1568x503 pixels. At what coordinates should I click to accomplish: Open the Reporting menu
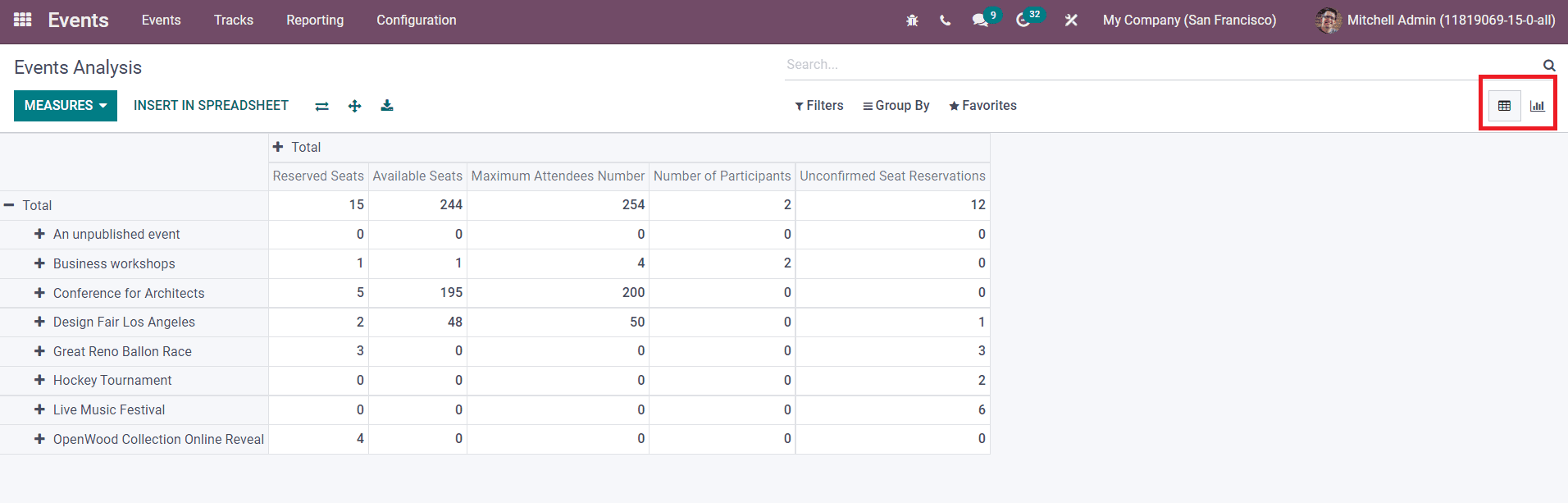tap(315, 21)
